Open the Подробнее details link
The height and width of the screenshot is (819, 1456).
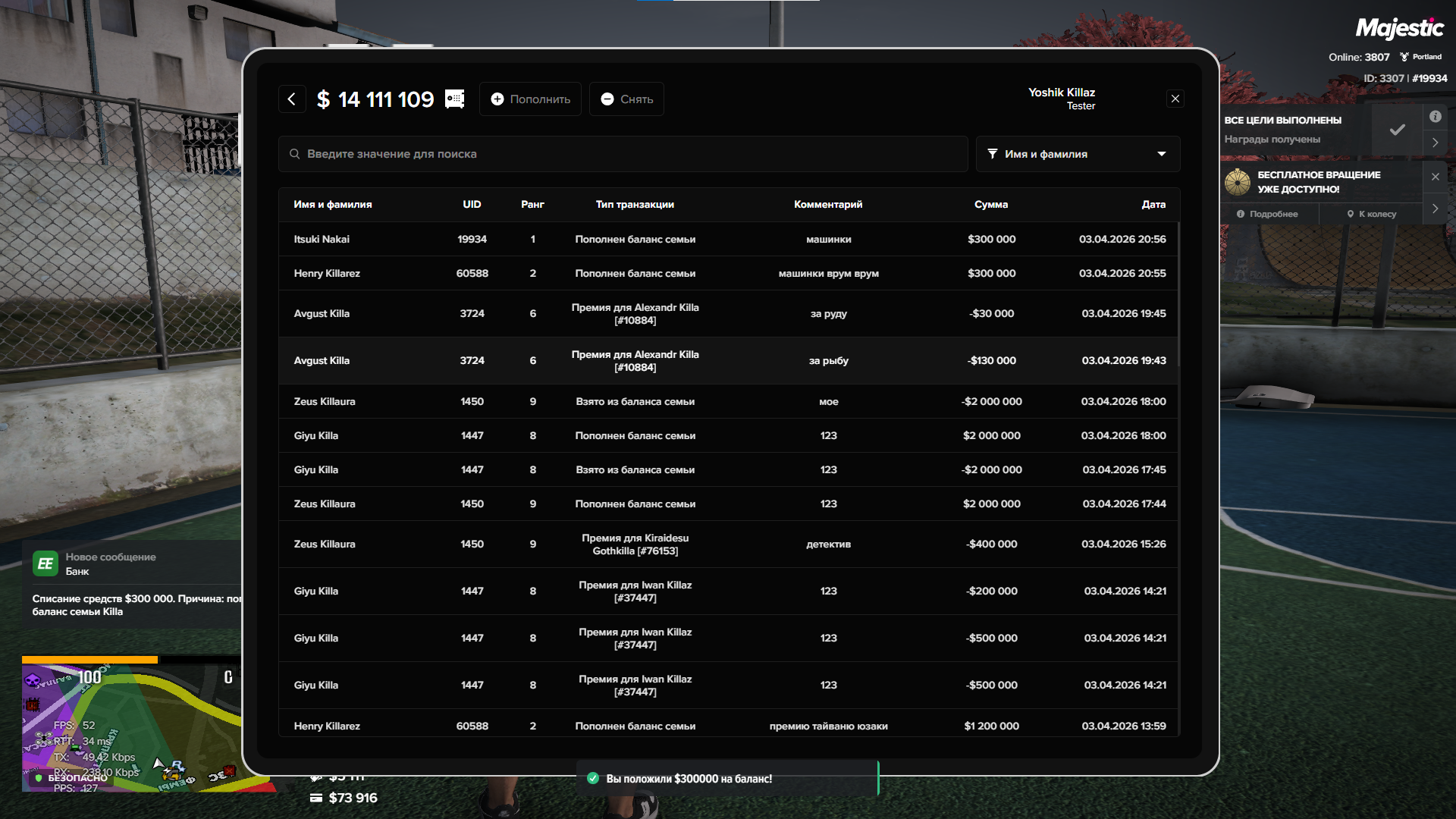click(1267, 214)
